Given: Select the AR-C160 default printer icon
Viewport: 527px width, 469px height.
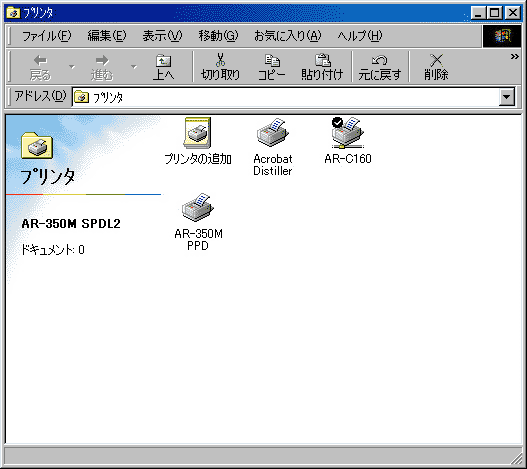Looking at the screenshot, I should tap(348, 133).
